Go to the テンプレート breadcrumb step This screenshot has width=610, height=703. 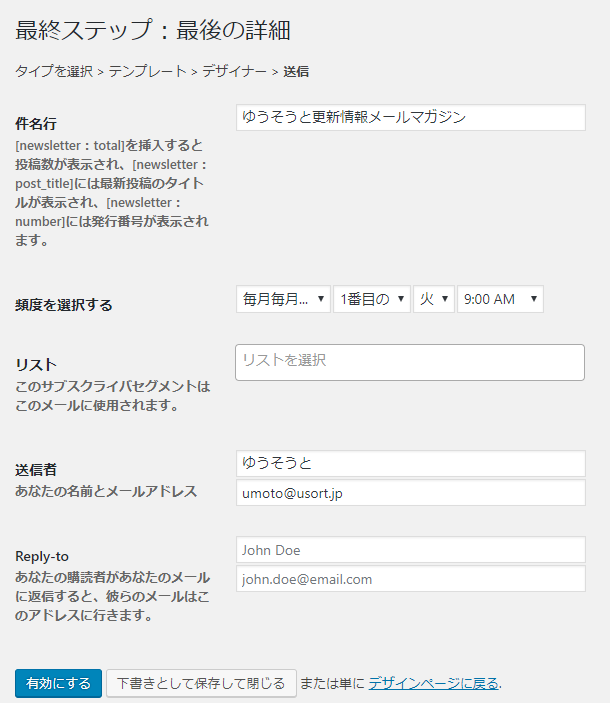point(147,71)
